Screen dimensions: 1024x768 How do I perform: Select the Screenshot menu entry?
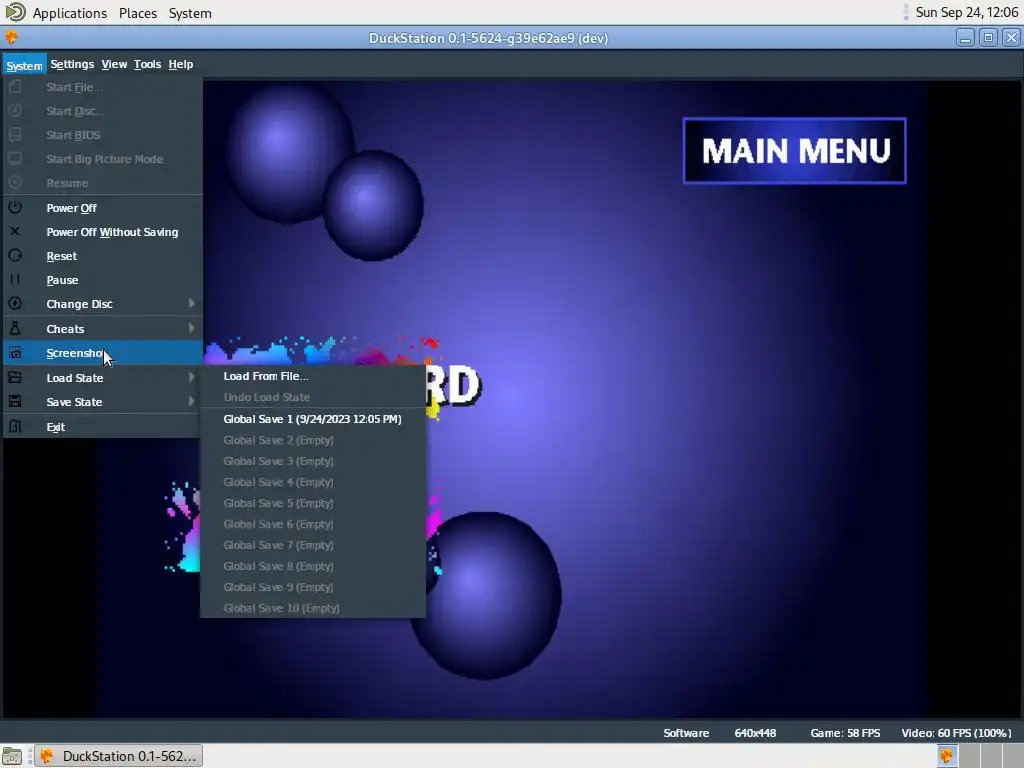pos(103,353)
